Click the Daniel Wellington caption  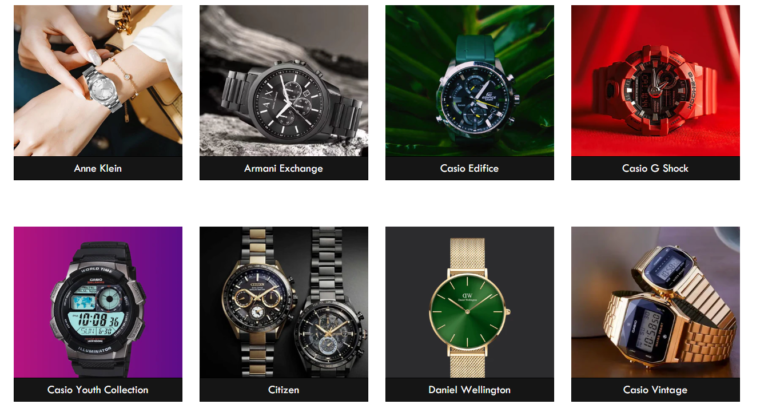tap(469, 390)
